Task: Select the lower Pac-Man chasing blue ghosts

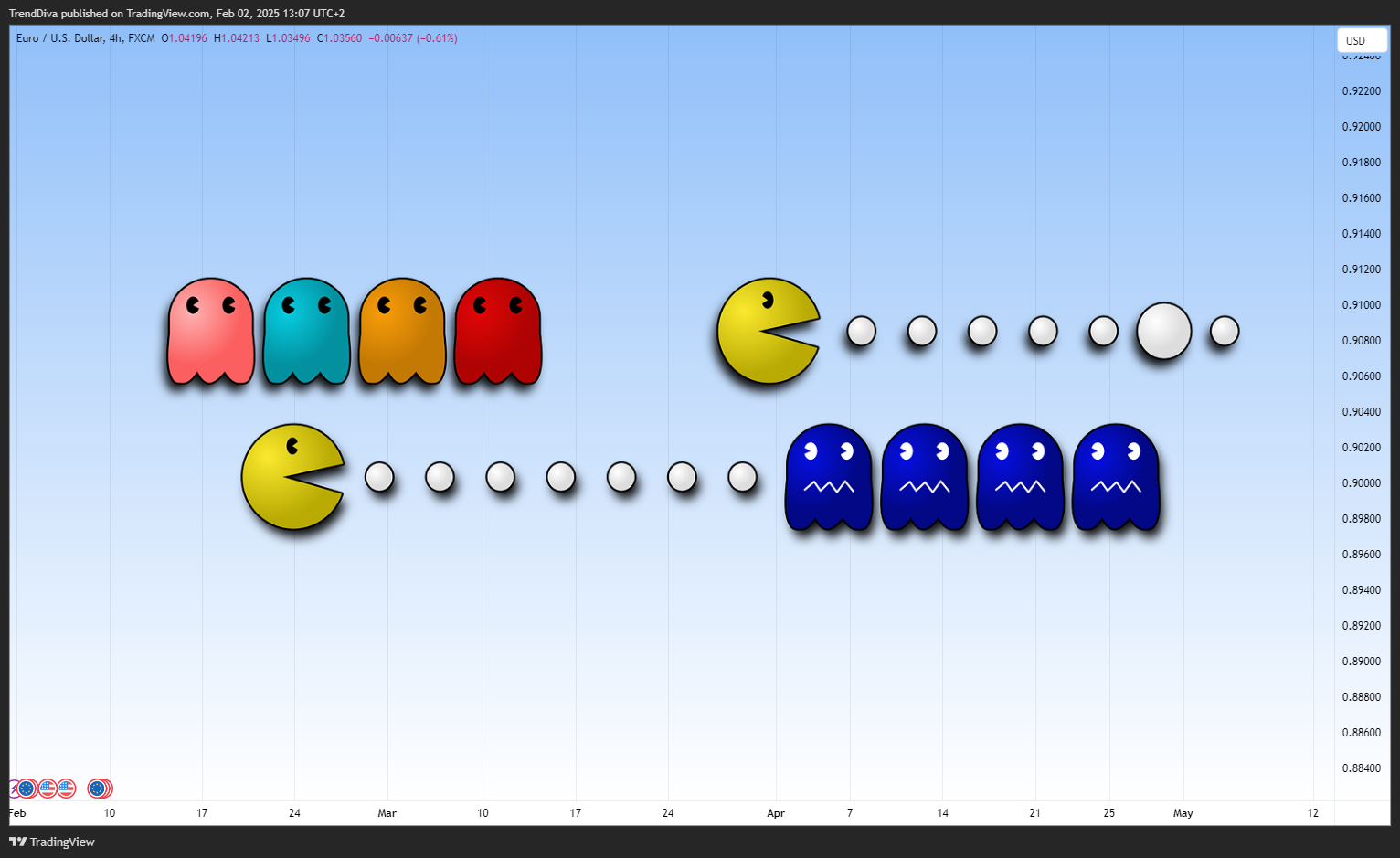Action: (292, 477)
